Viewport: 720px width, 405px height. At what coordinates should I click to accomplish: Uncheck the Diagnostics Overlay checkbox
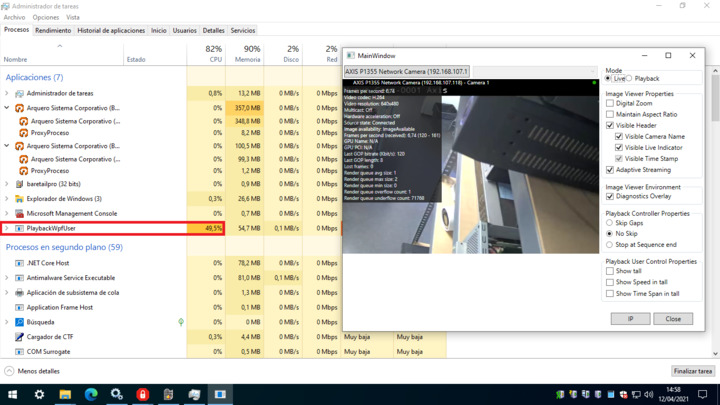point(610,196)
